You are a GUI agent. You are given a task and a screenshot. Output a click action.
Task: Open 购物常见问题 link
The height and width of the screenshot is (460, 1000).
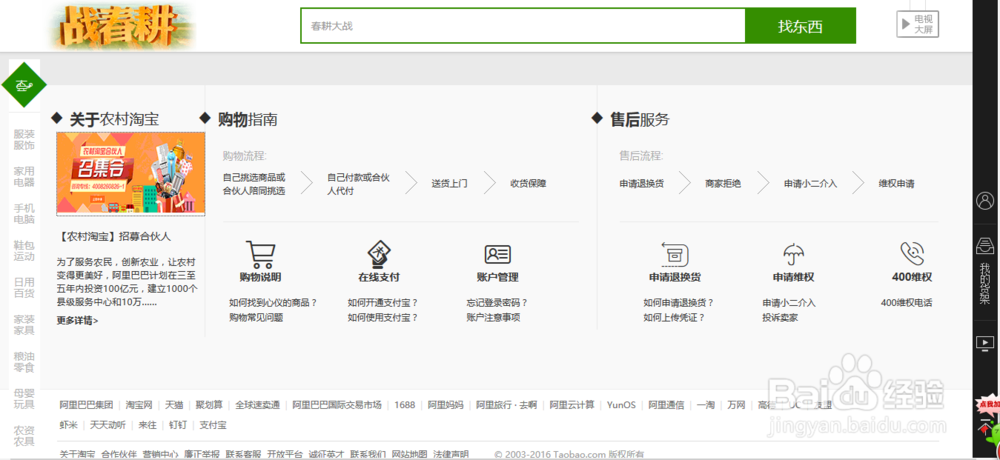(x=256, y=317)
